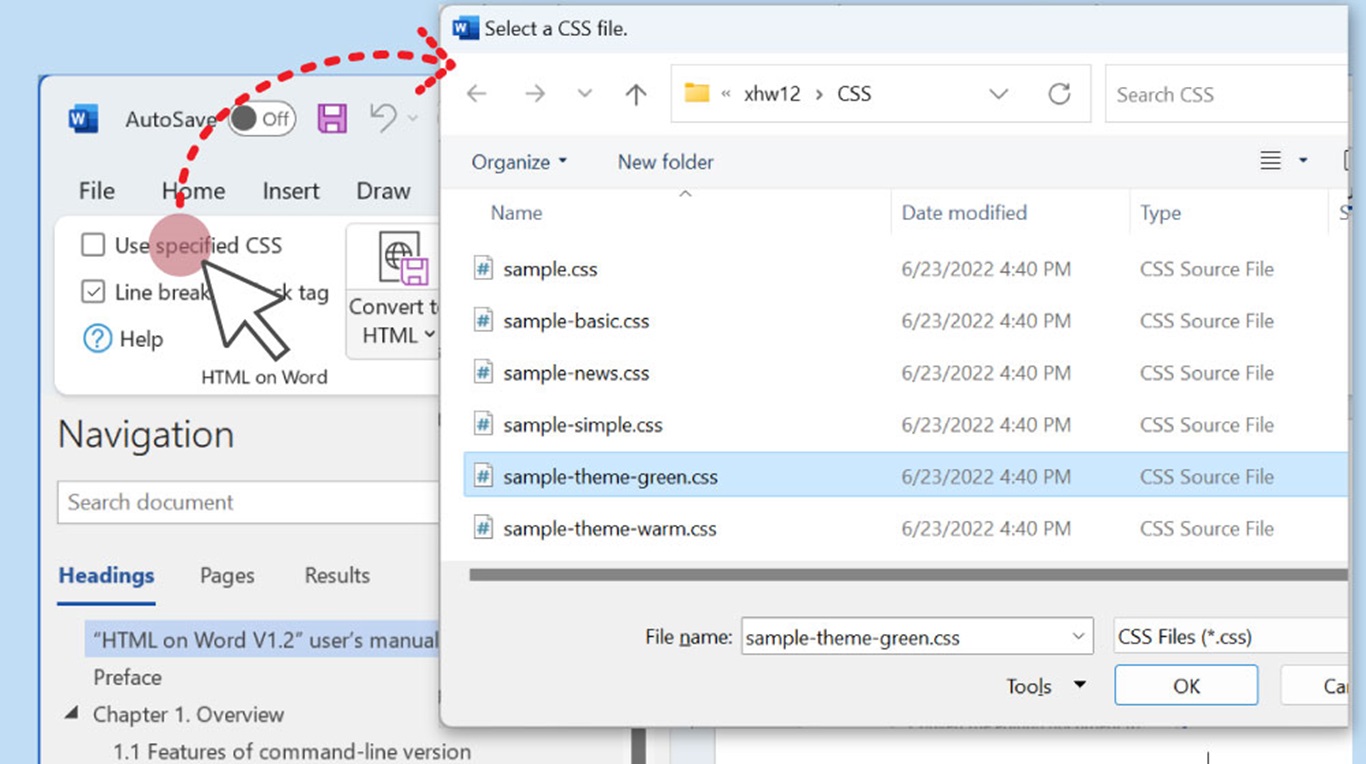
Task: Go up one folder level arrow
Action: (636, 94)
